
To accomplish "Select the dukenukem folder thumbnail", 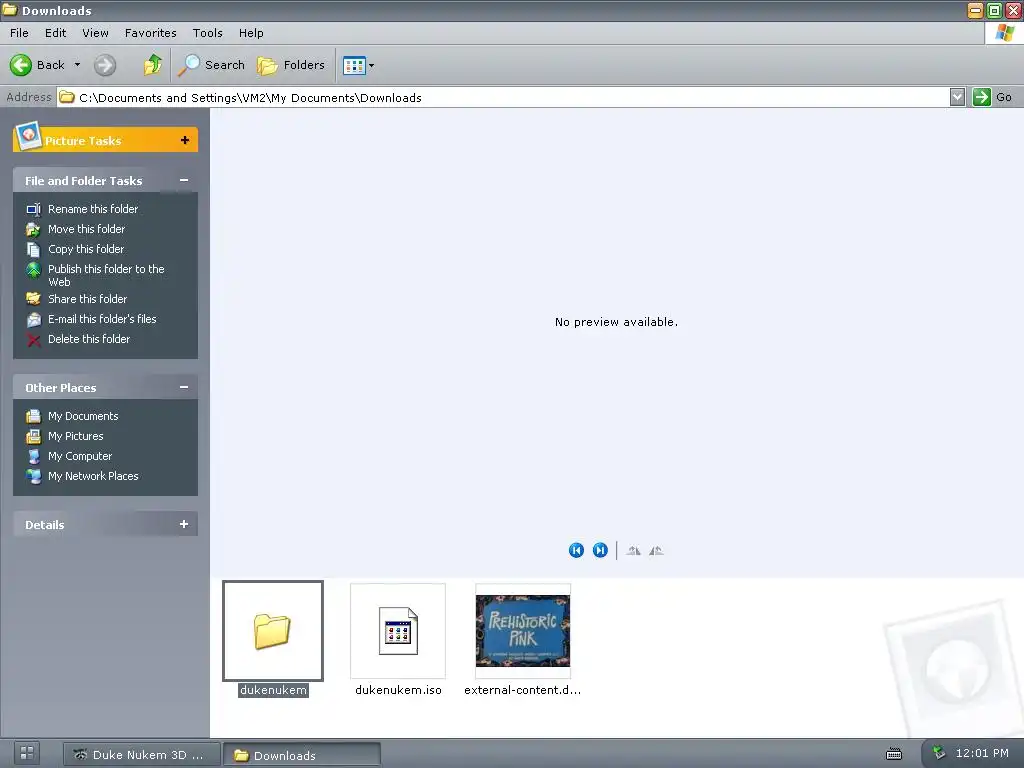I will (x=272, y=630).
